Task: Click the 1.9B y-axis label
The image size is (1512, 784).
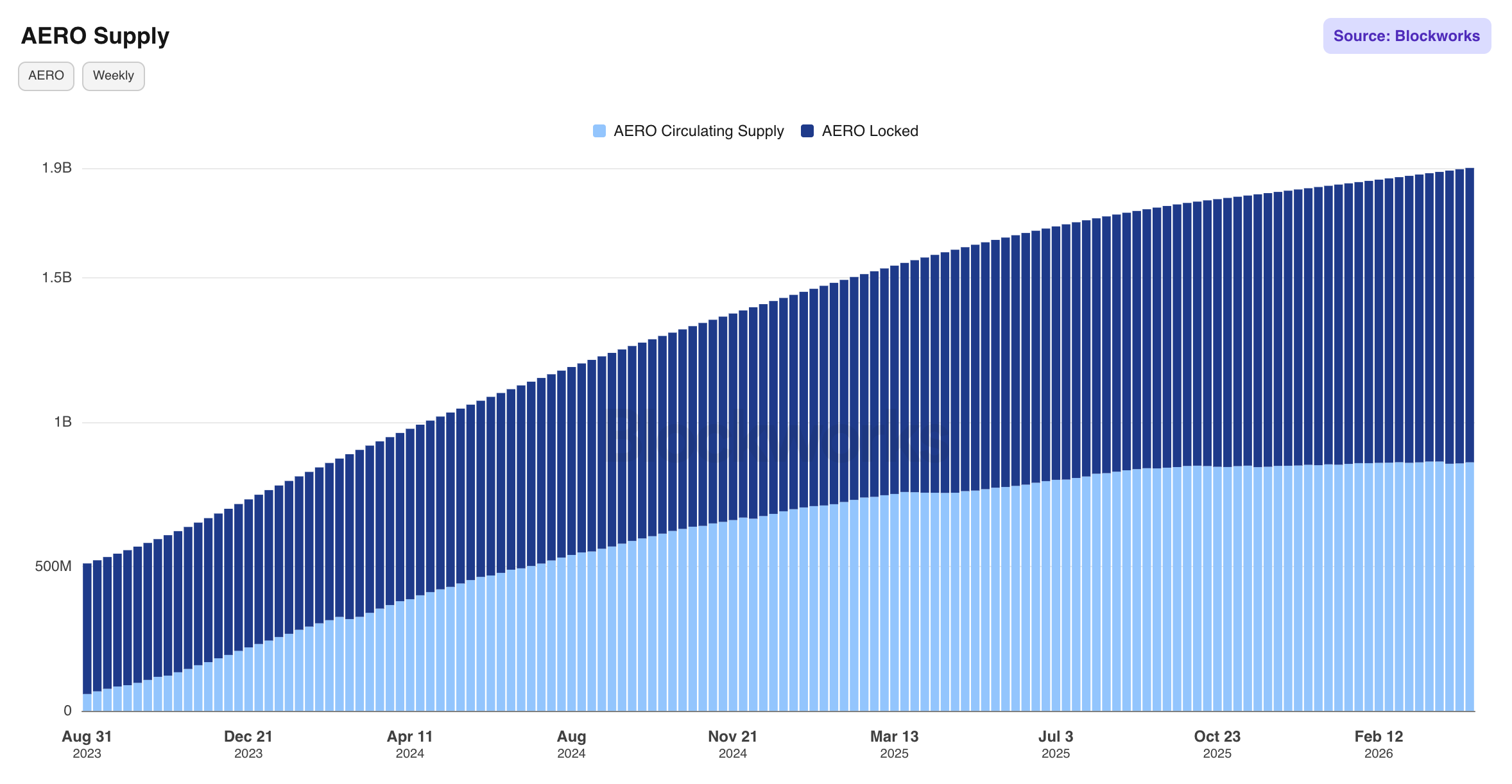Action: (56, 168)
